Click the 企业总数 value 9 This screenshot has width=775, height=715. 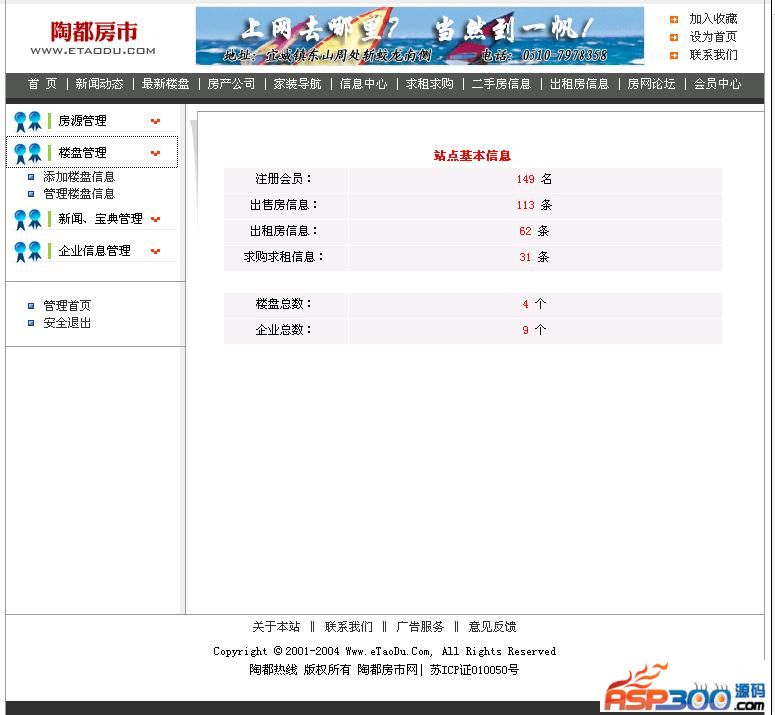pos(525,330)
